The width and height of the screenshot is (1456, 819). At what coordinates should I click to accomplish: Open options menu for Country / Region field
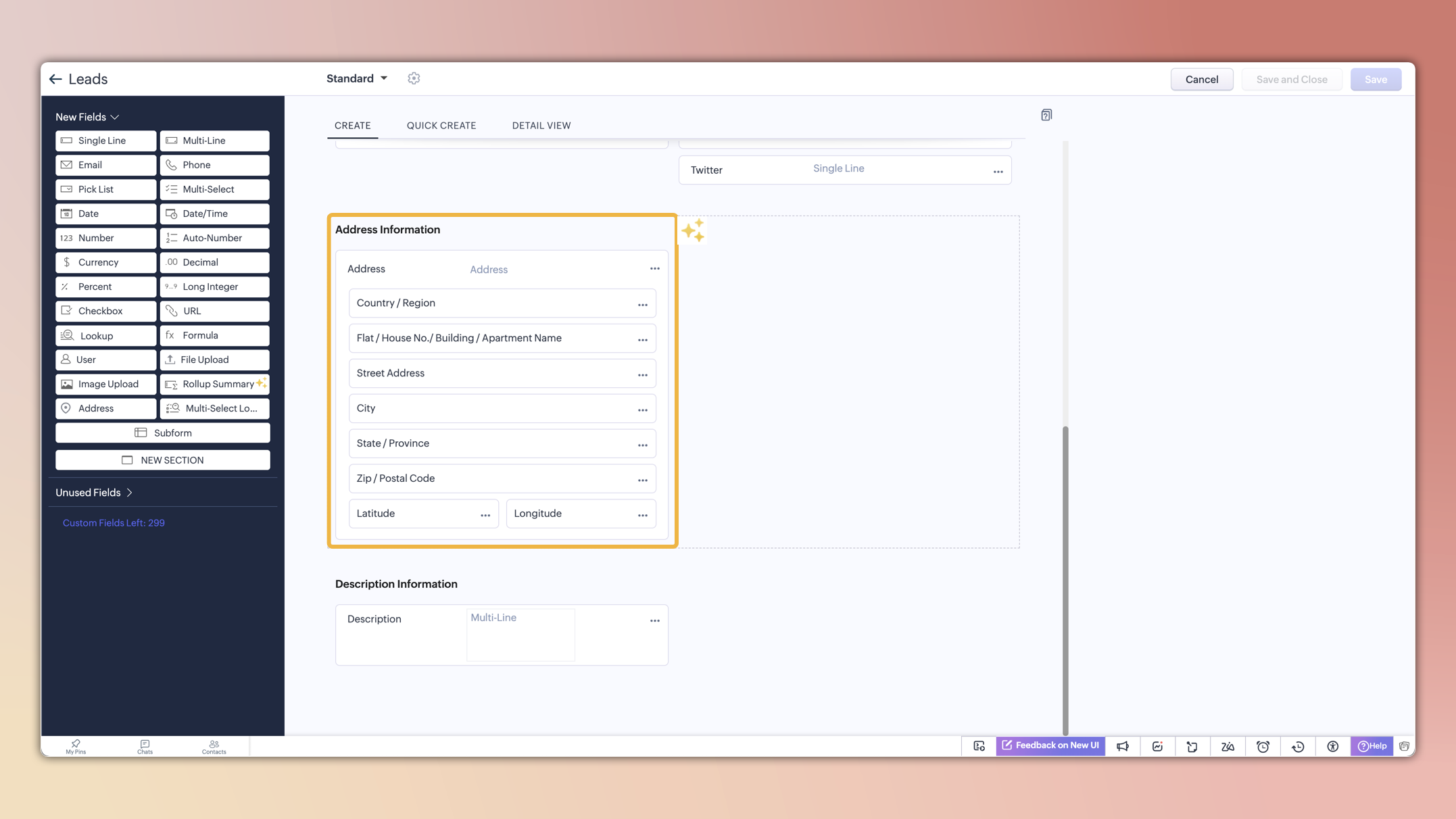click(642, 304)
